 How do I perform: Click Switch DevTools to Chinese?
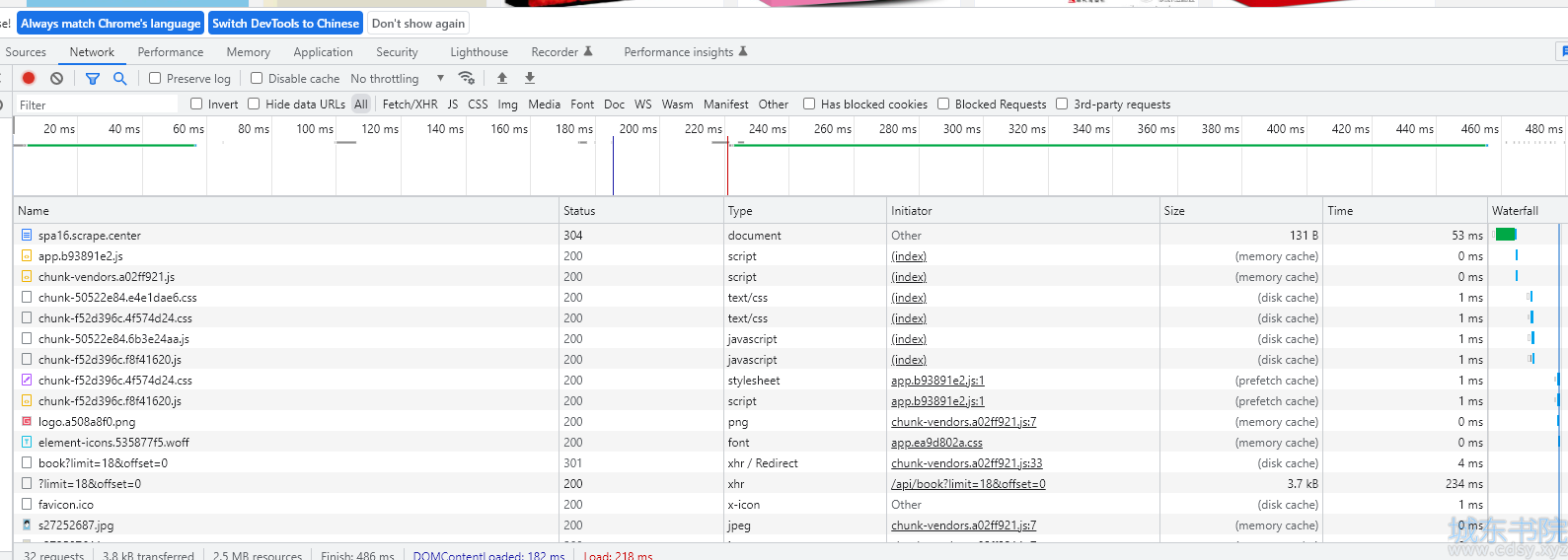[x=286, y=24]
